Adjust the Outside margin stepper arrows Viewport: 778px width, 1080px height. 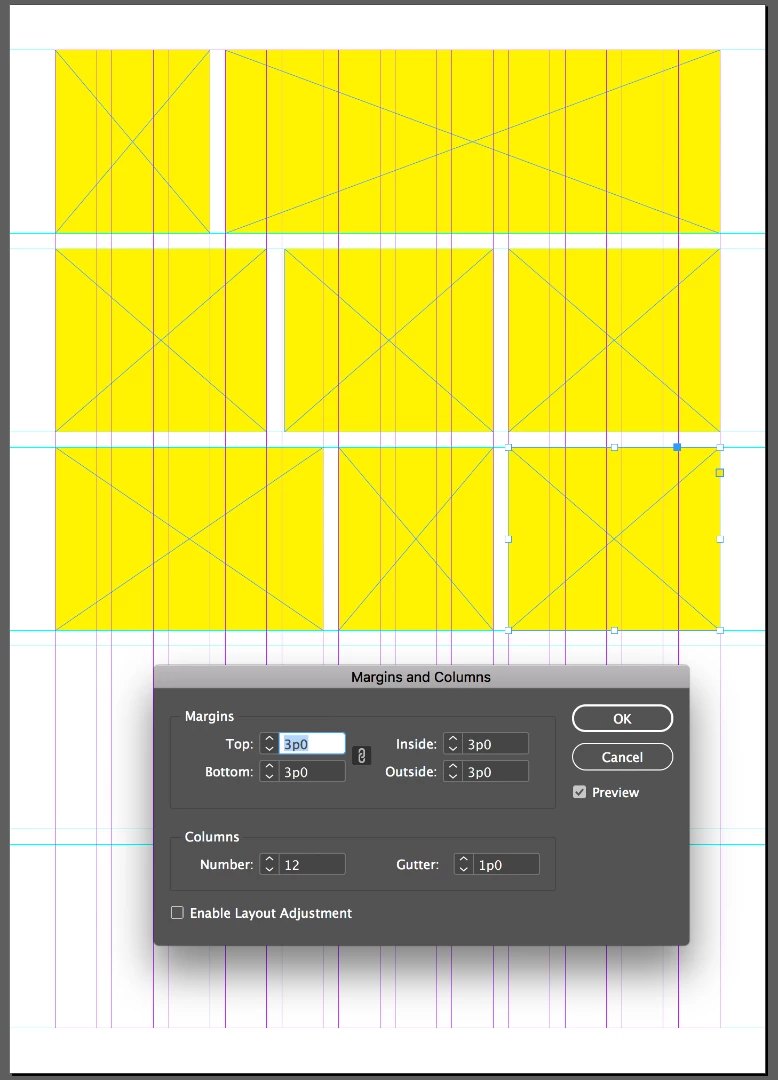[452, 771]
